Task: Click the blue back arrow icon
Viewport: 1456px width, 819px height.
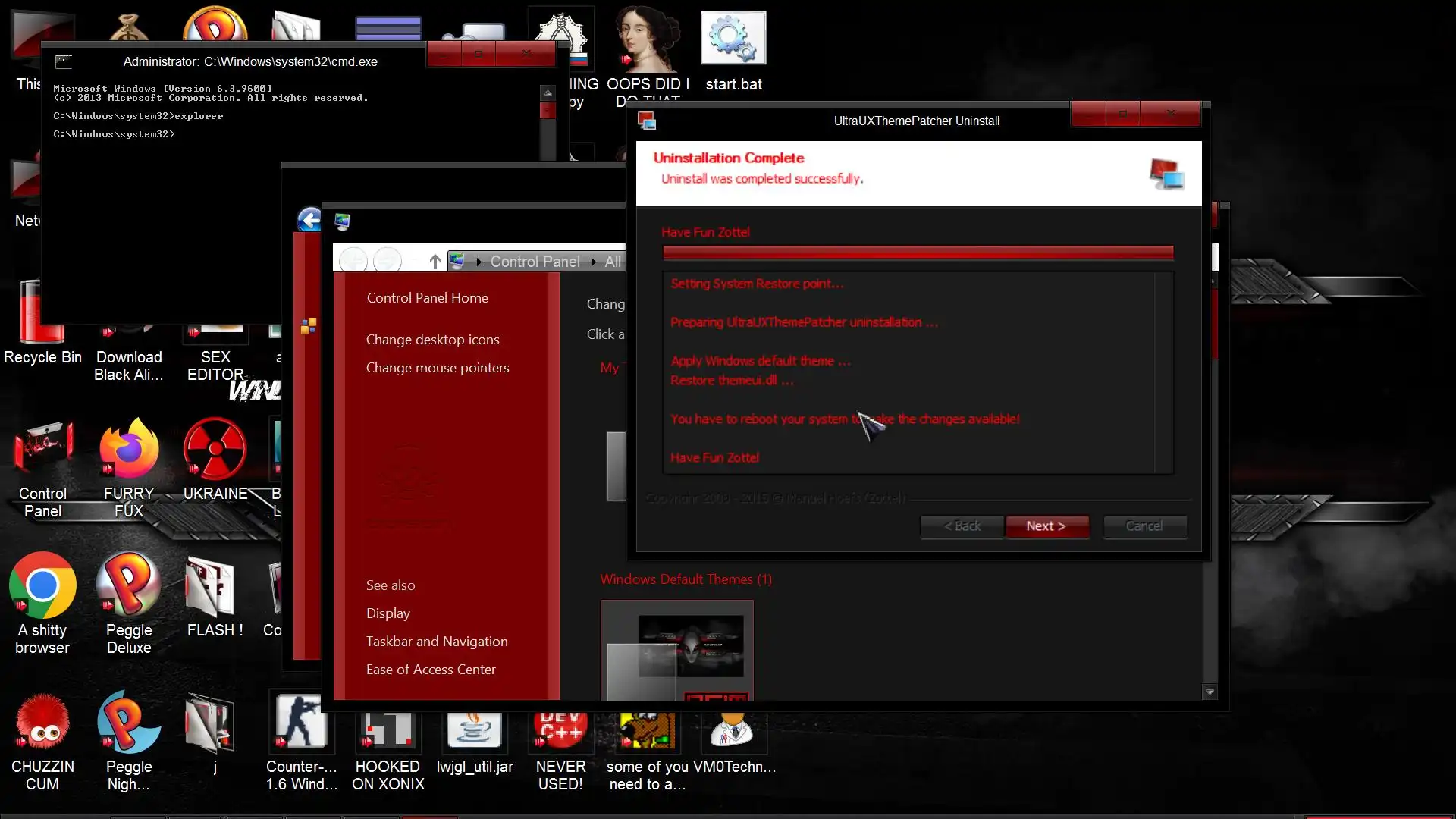Action: 309,220
